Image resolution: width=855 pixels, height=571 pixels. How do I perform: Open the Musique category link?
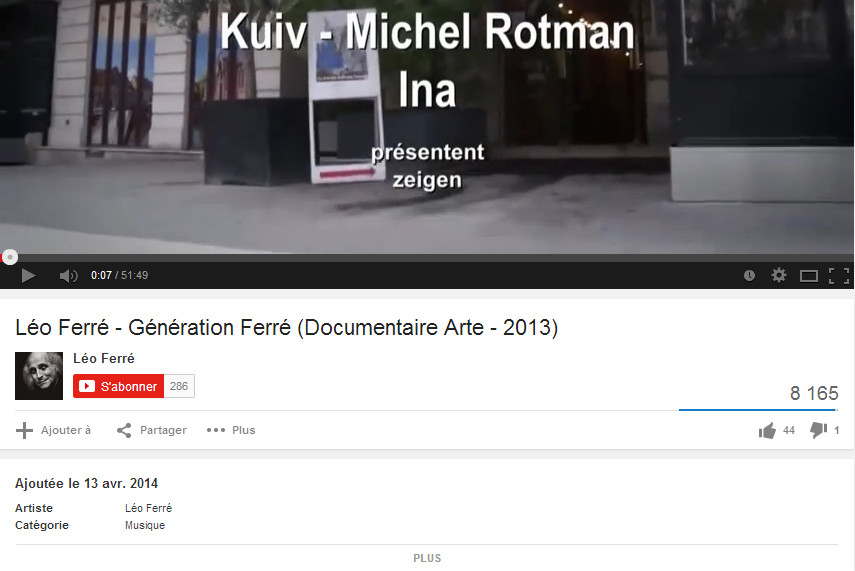click(144, 525)
